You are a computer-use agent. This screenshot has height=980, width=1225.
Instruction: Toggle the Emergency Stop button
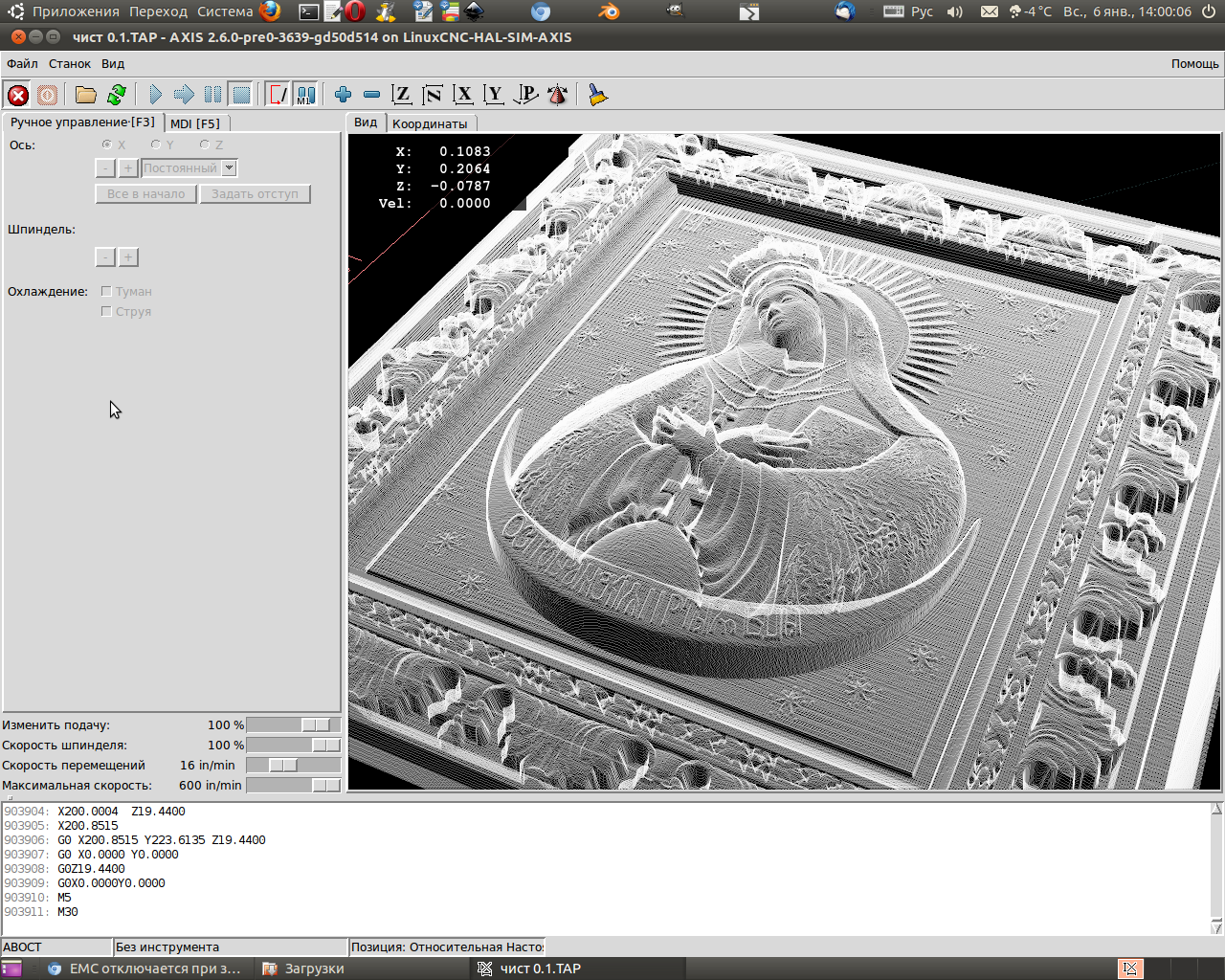click(18, 95)
